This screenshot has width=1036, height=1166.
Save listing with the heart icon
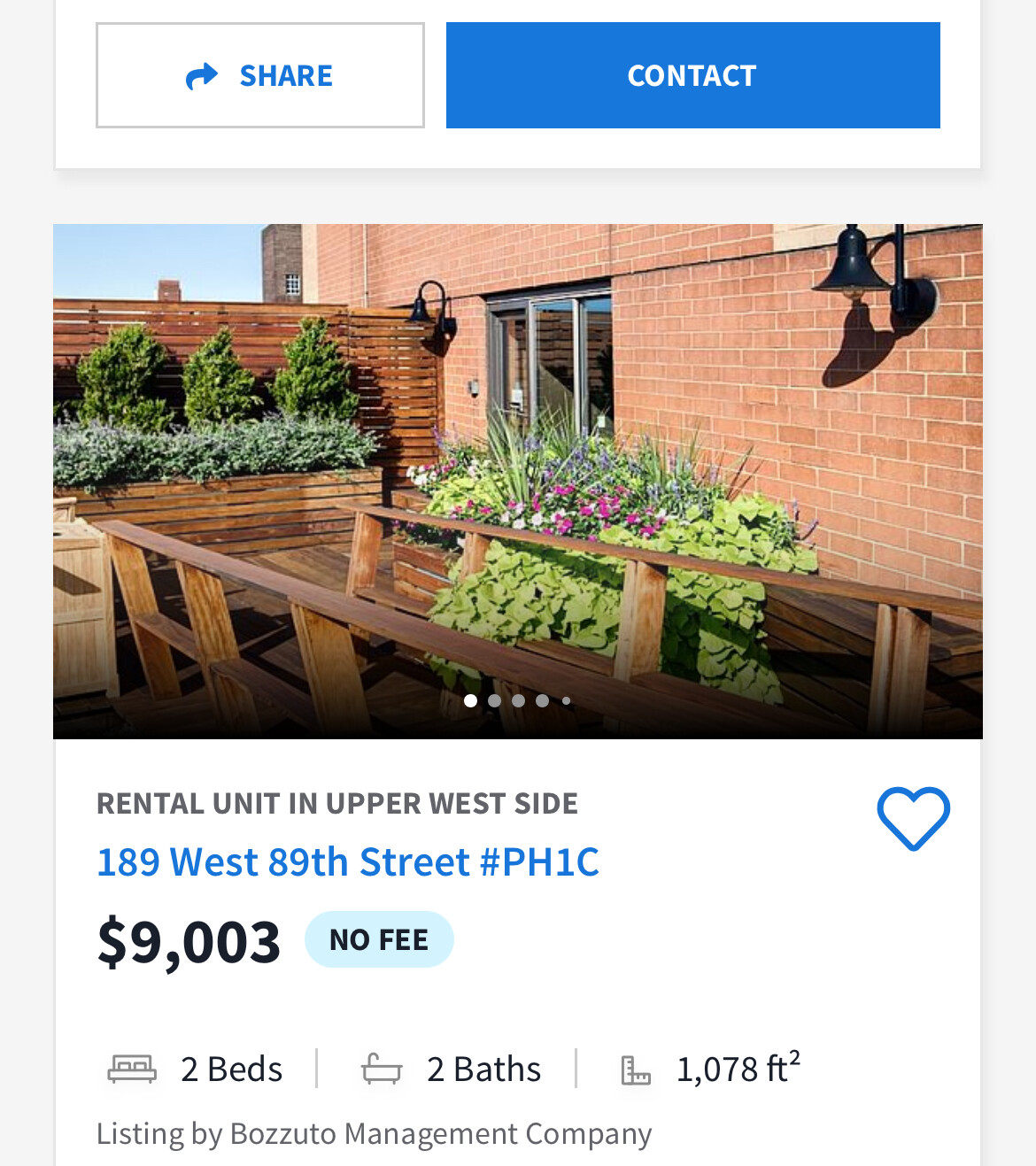(x=913, y=819)
